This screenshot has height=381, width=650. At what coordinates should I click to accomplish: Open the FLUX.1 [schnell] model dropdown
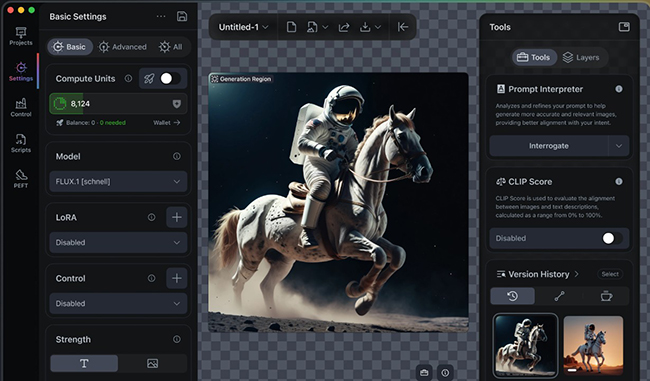click(x=118, y=182)
